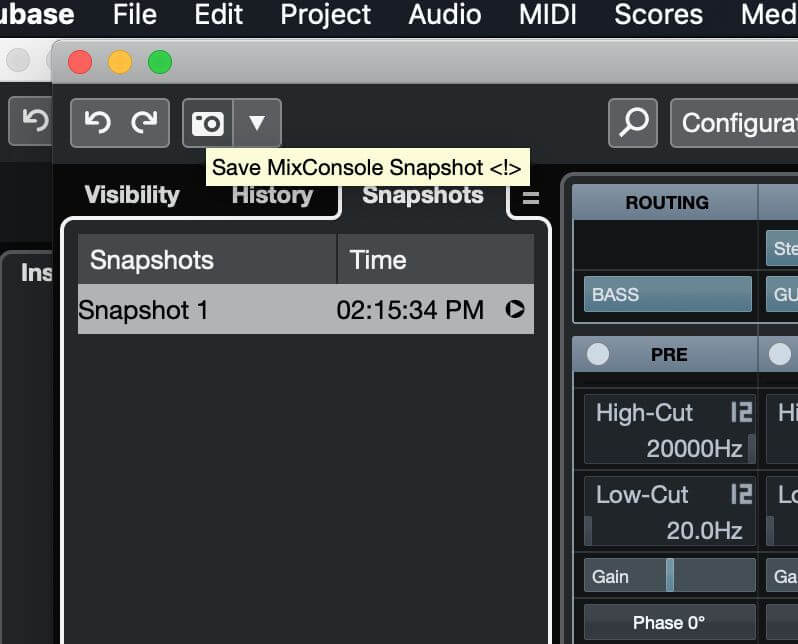This screenshot has height=644, width=798.
Task: Toggle the PRE section bypass circle
Action: pyautogui.click(x=598, y=354)
